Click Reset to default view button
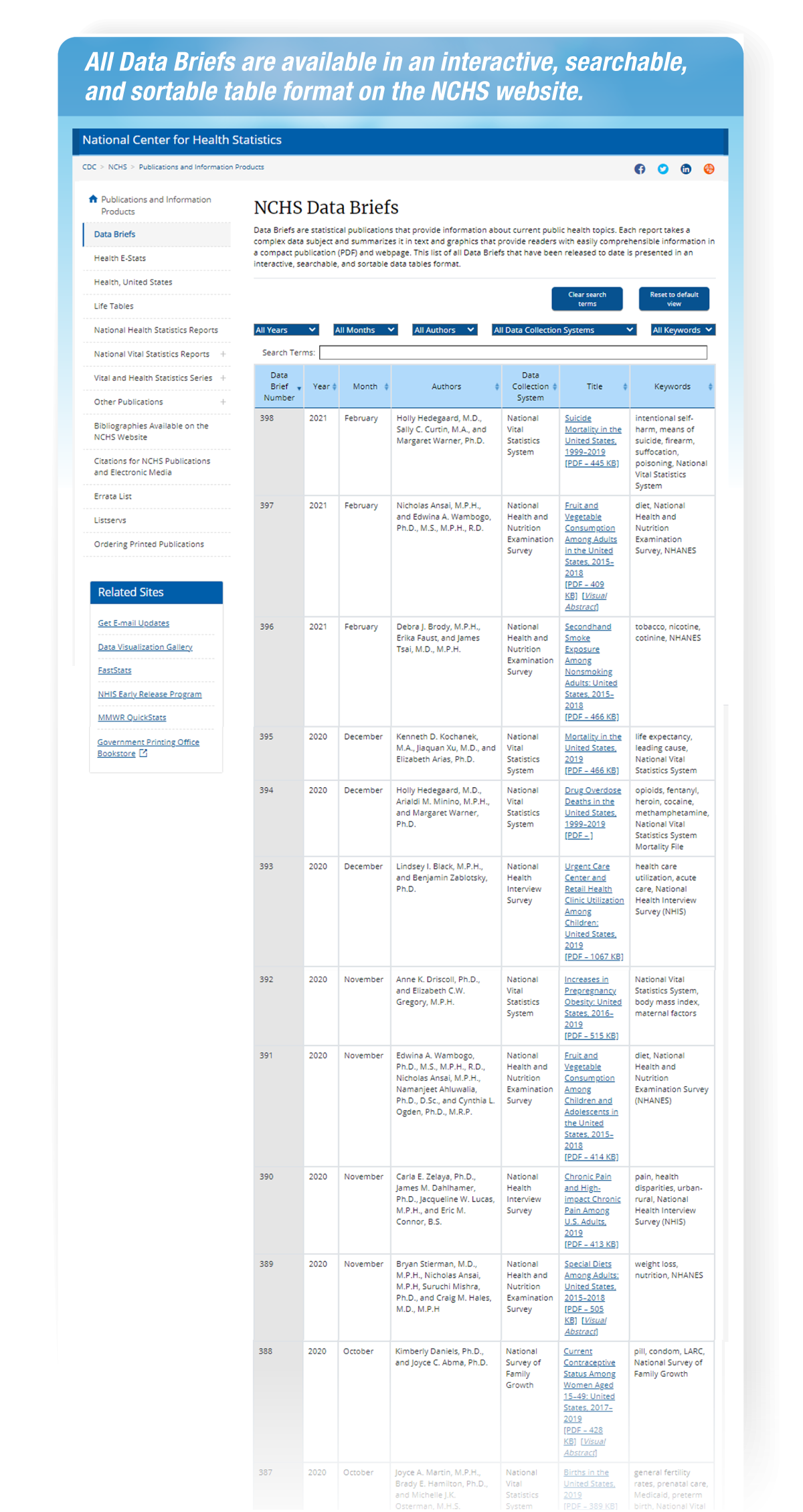803x1512 pixels. point(674,299)
